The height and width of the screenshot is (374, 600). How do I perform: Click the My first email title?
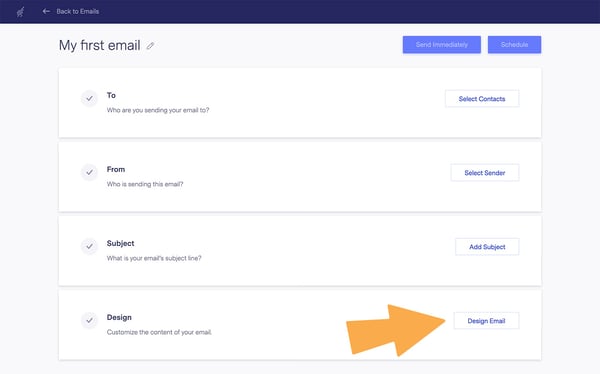click(99, 46)
